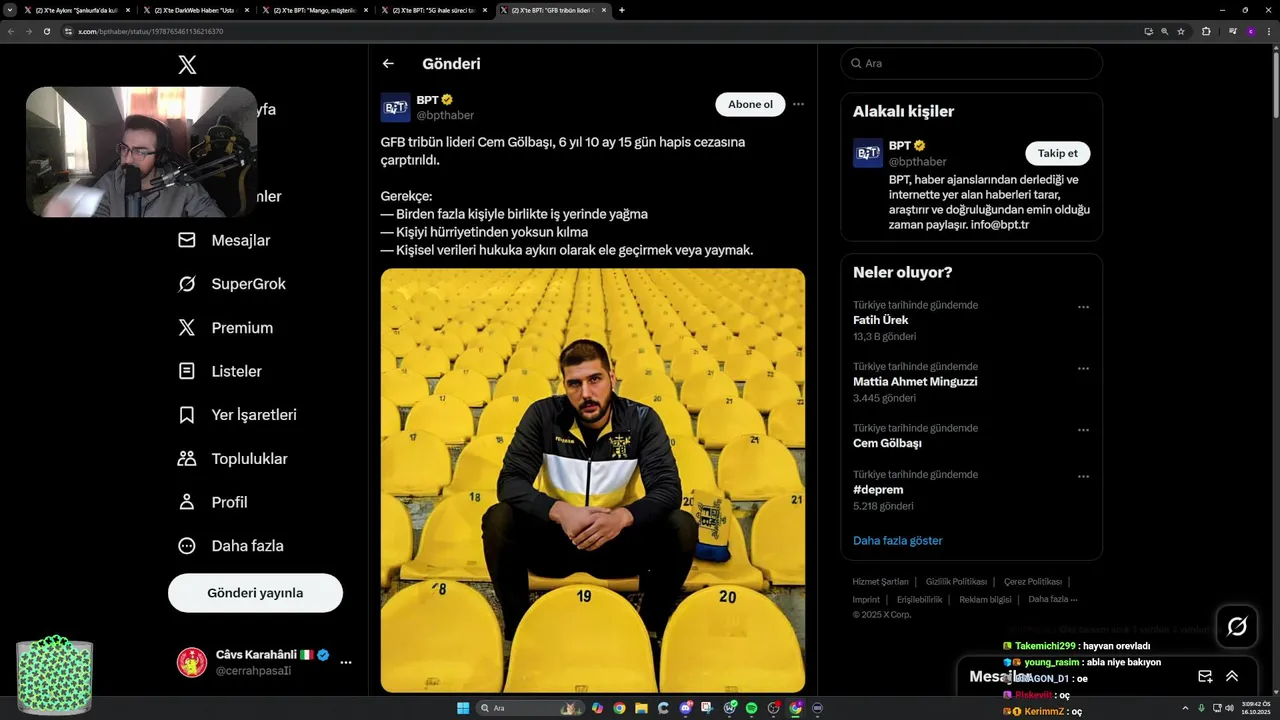Image resolution: width=1280 pixels, height=720 pixels.
Task: Open Topluluklar in the sidebar
Action: tap(232, 459)
